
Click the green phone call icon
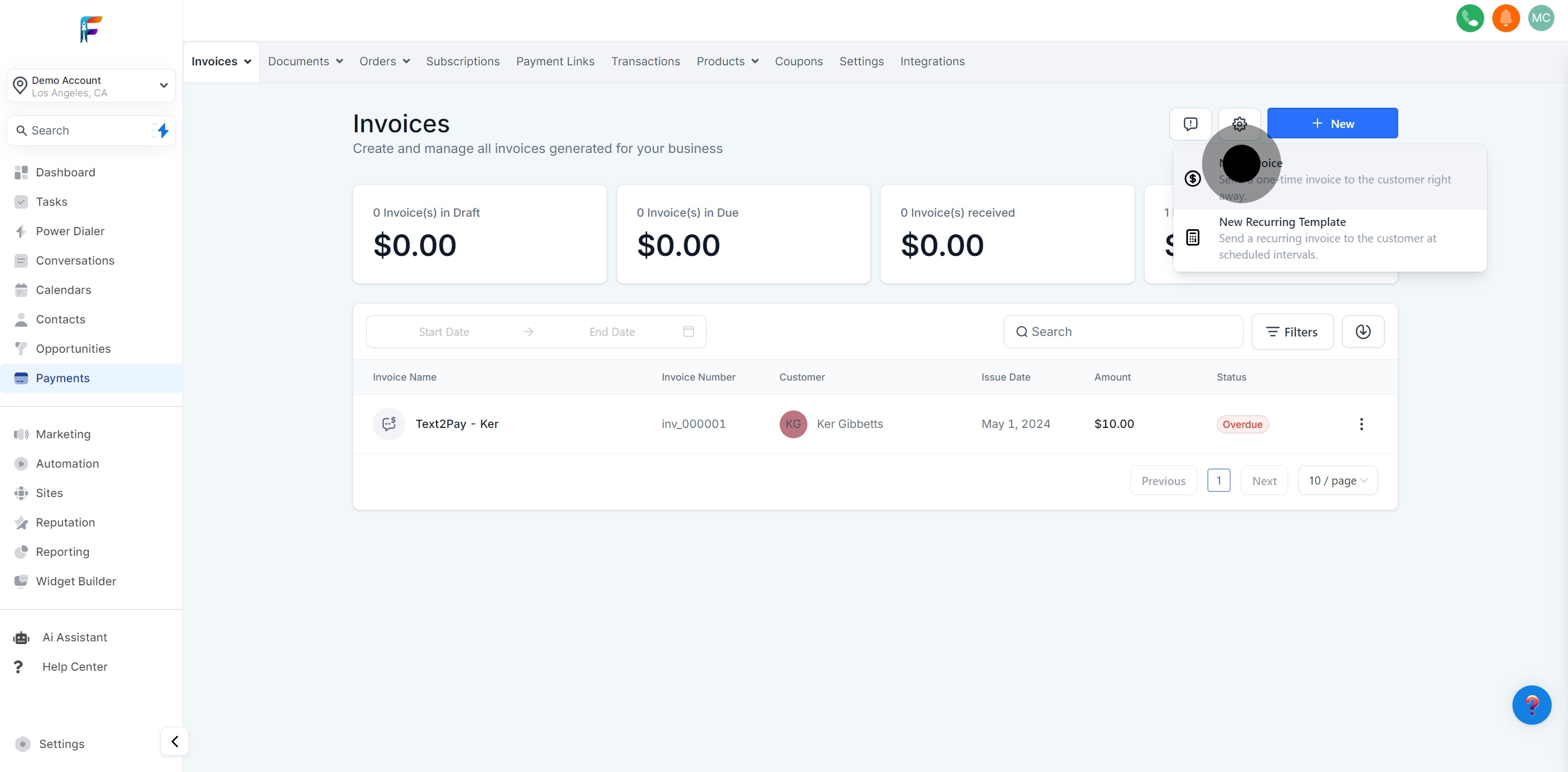1469,19
